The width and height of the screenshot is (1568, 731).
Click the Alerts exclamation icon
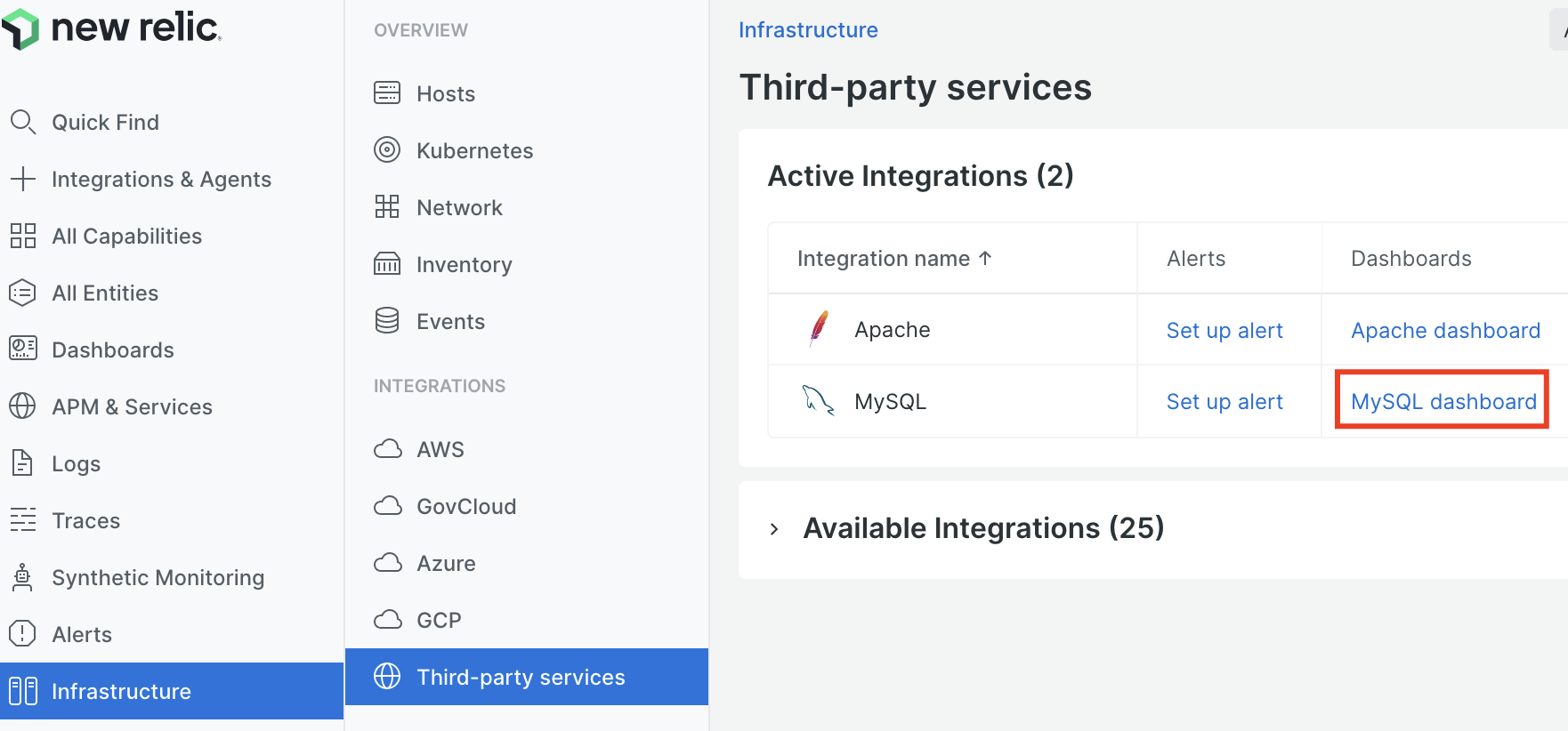point(23,634)
